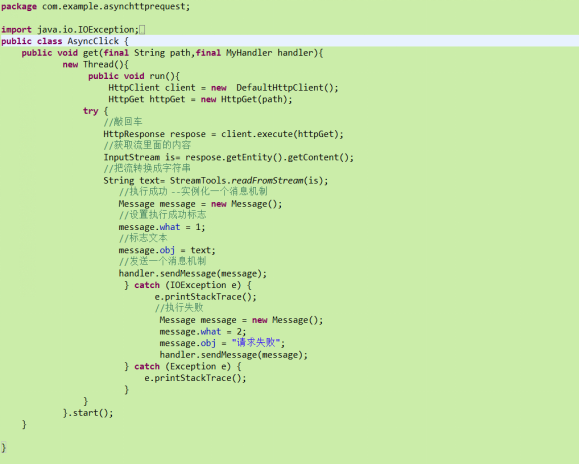Click 'client.execute(httpGet);' call
The image size is (580, 465).
[x=282, y=134]
